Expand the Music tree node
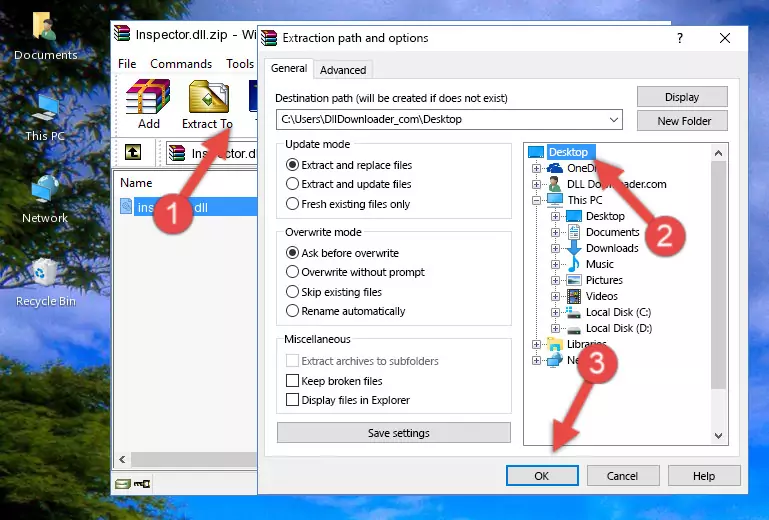This screenshot has height=520, width=769. [x=555, y=264]
